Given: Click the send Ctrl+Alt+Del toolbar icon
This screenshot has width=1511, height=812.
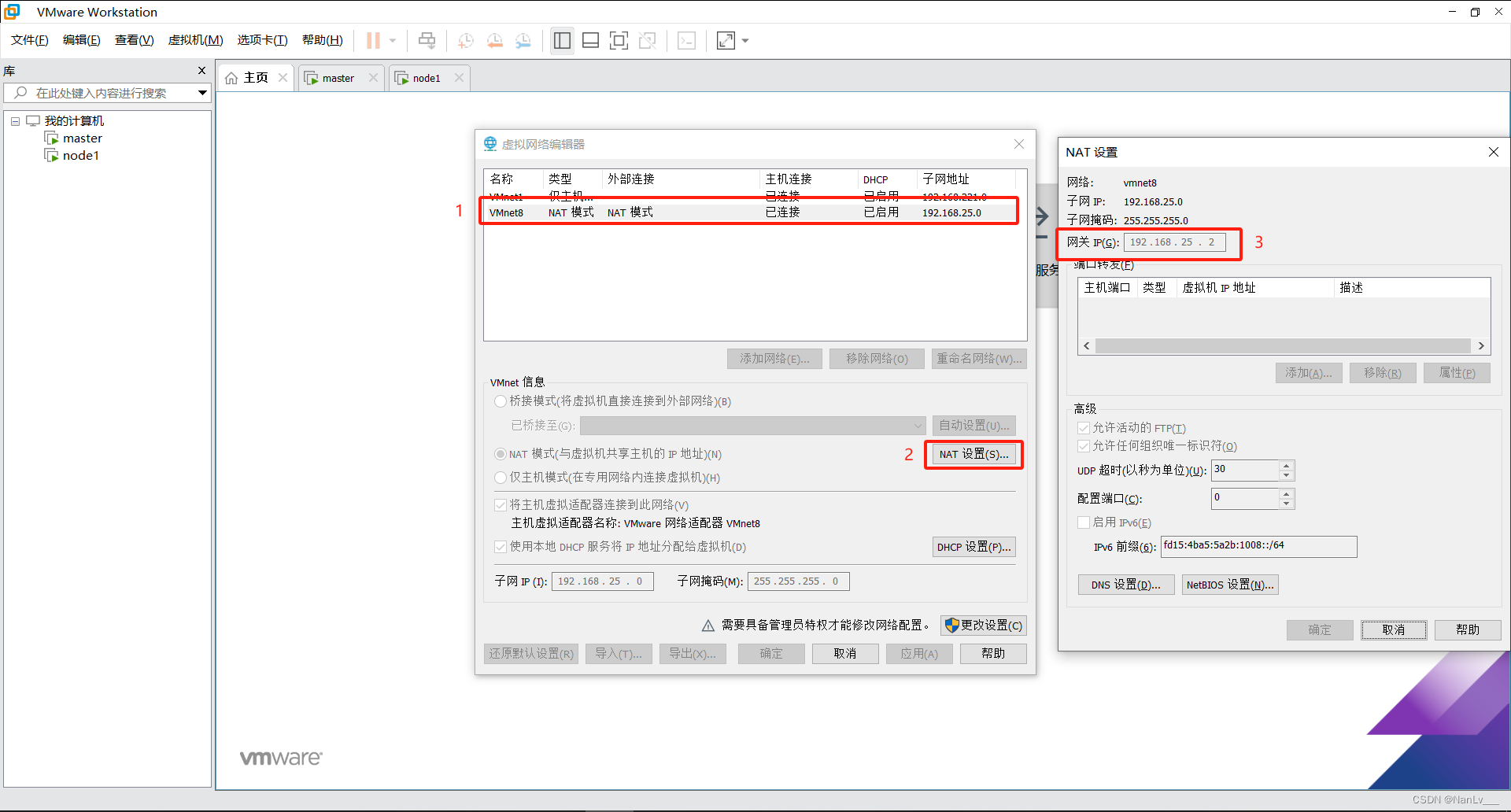Looking at the screenshot, I should point(427,40).
